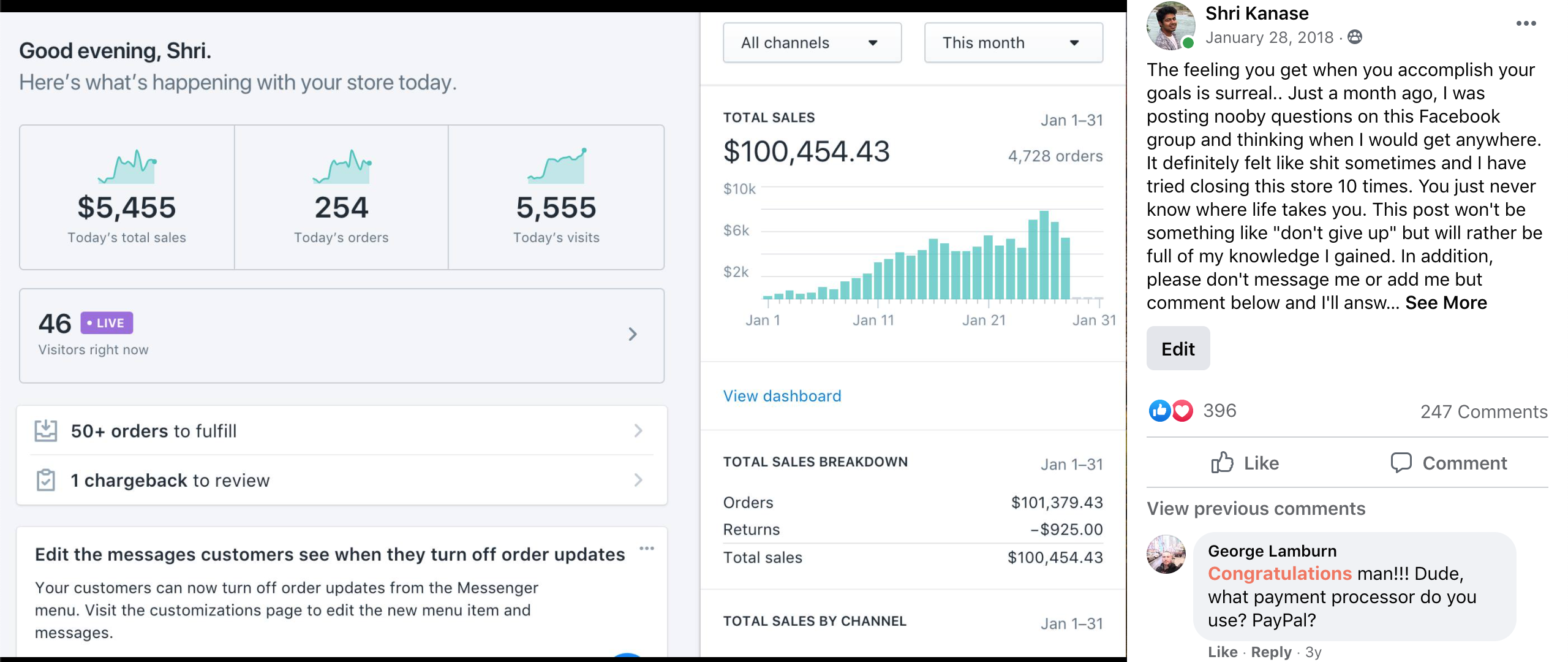Click the 5,555 today's visits value
Viewport: 1568px width, 662px height.
click(x=556, y=208)
